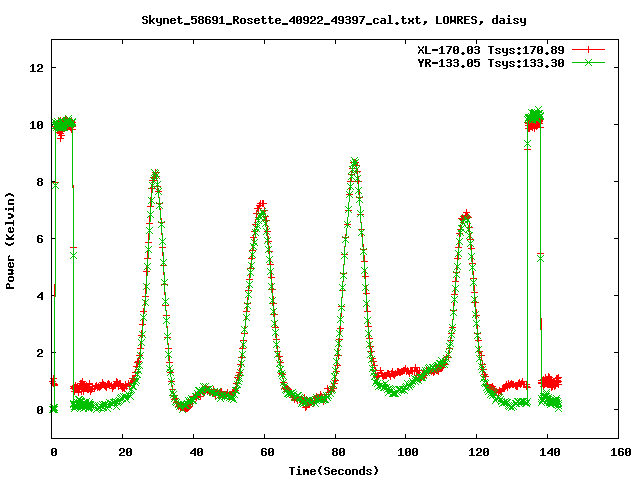Click the fourth peak apex near 117 seconds
Image resolution: width=640 pixels, height=480 pixels.
(x=466, y=215)
